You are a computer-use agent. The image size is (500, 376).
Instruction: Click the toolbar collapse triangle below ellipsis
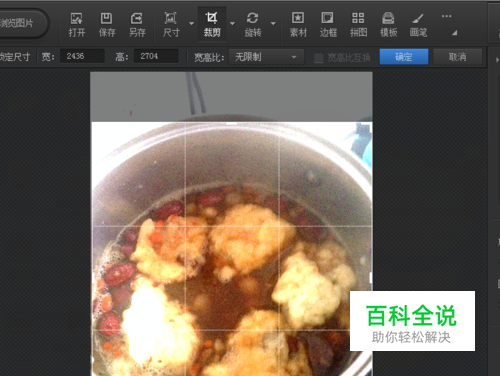point(455,33)
